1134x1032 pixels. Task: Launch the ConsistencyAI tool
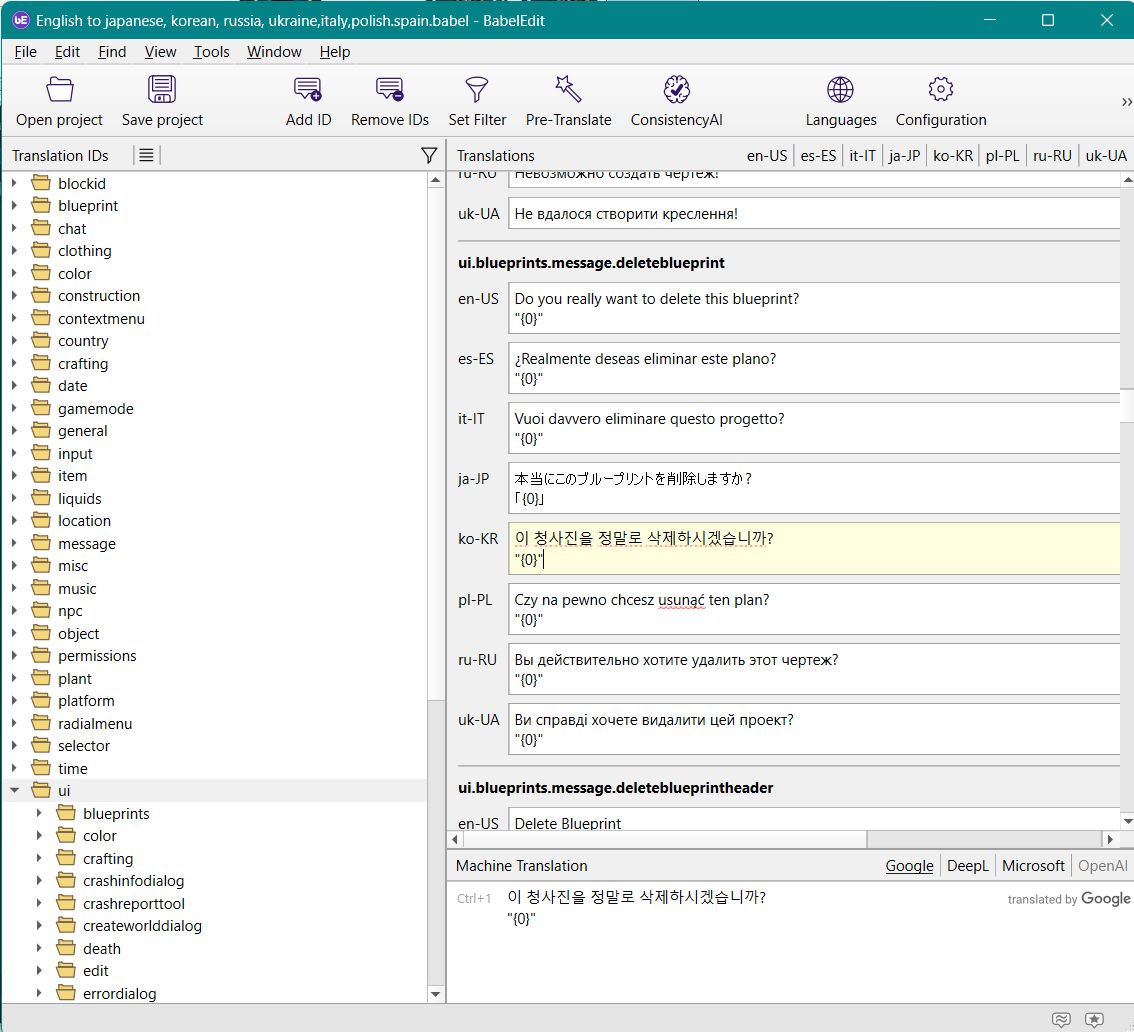676,90
